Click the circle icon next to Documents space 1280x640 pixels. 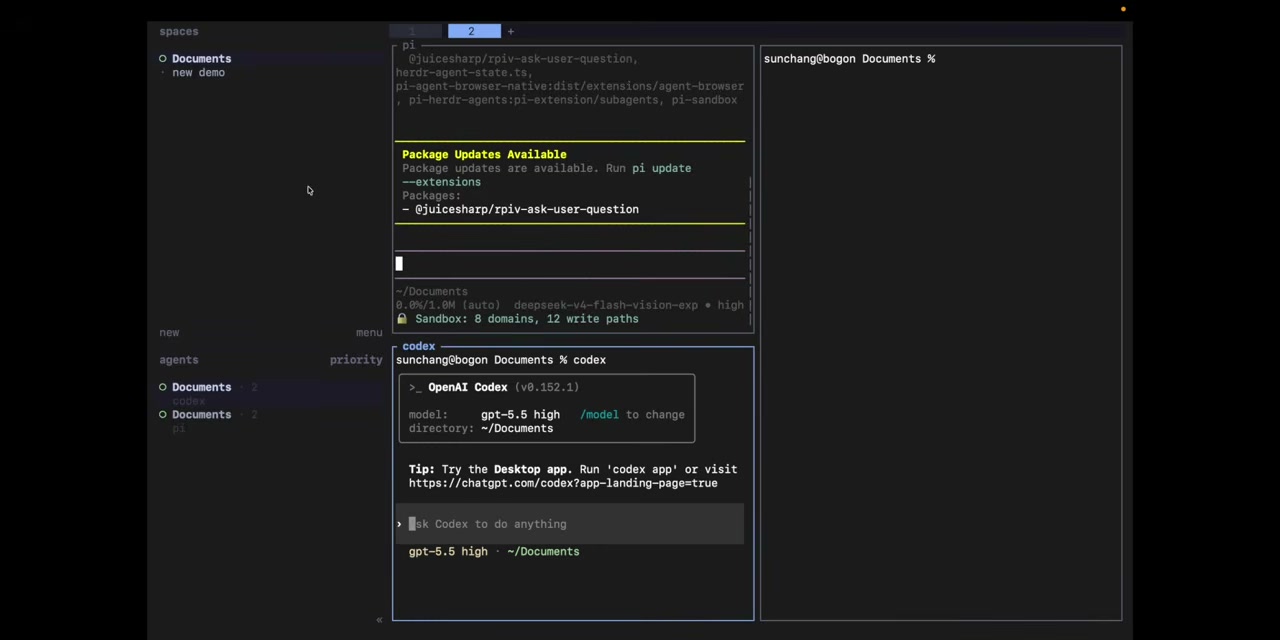(x=163, y=59)
